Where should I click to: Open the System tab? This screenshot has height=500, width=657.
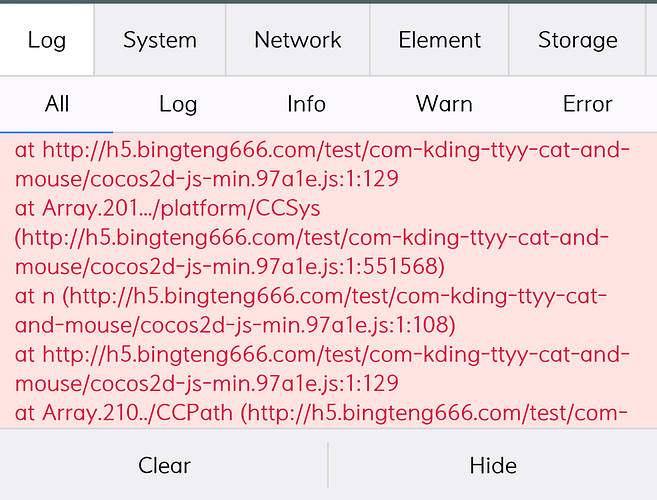coord(160,41)
